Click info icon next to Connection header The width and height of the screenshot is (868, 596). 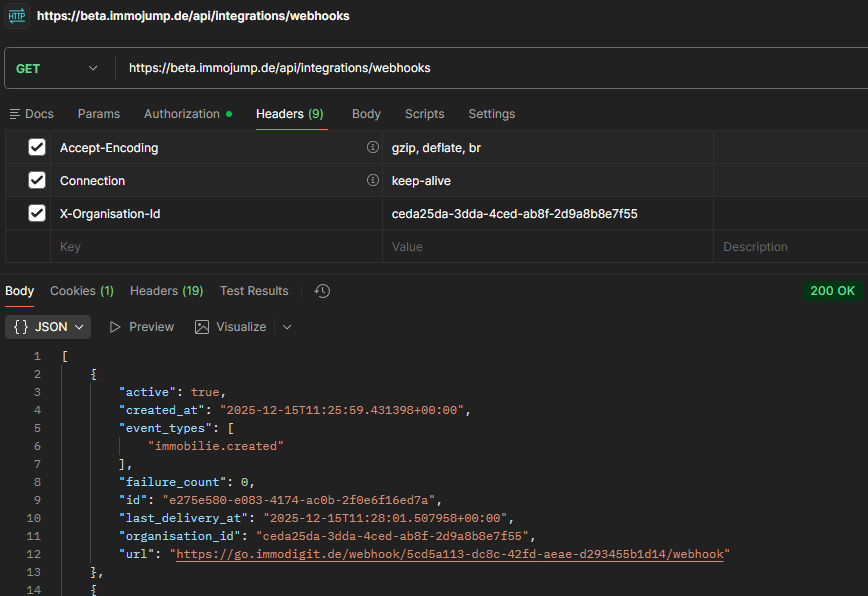(x=372, y=180)
